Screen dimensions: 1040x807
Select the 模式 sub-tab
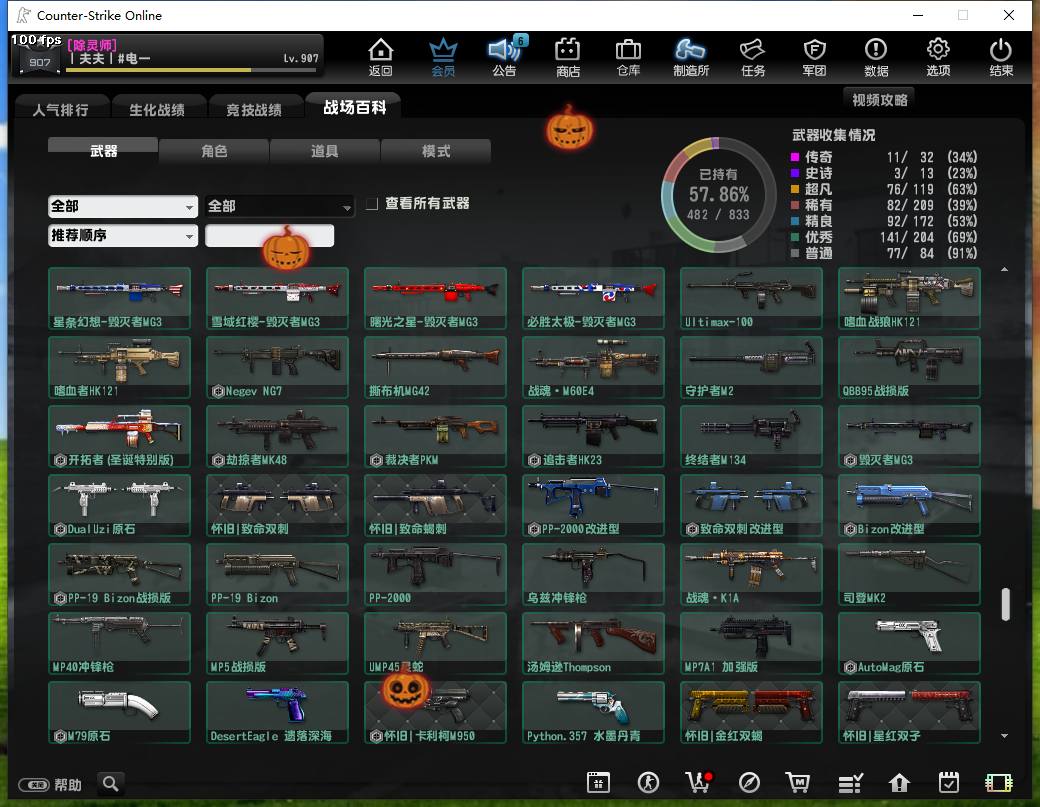pyautogui.click(x=436, y=151)
